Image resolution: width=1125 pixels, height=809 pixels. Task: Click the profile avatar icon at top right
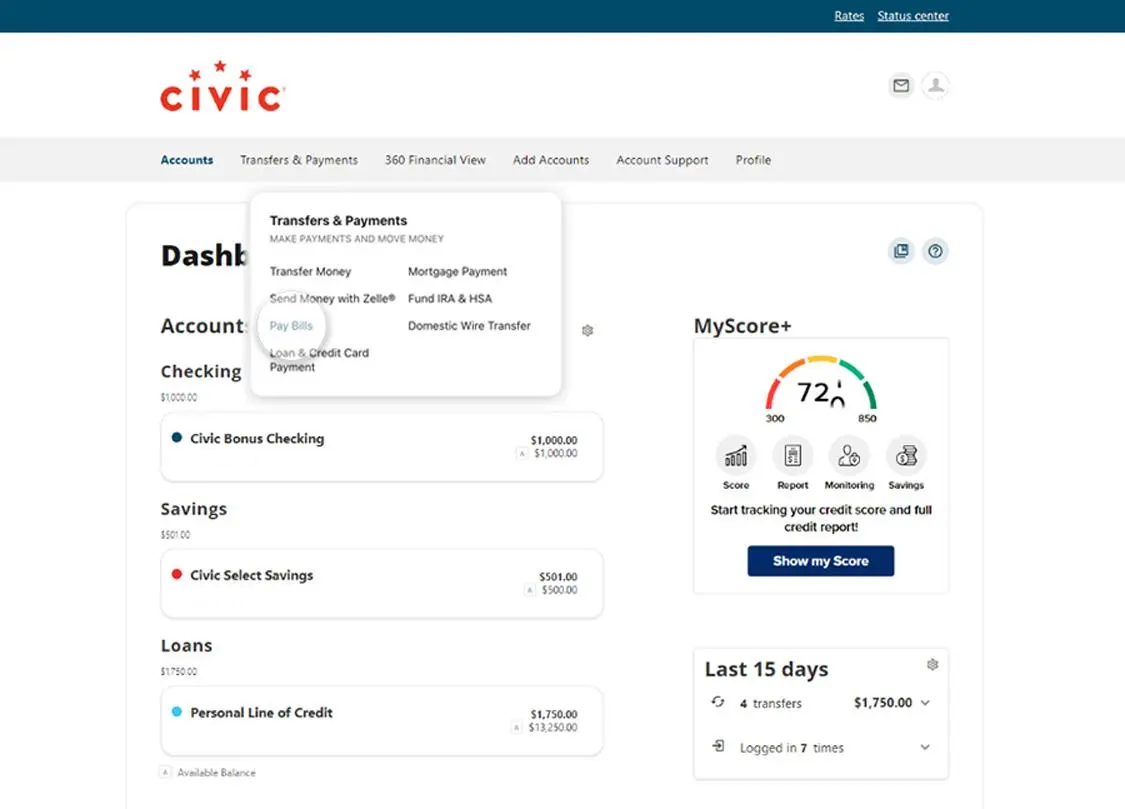click(935, 86)
